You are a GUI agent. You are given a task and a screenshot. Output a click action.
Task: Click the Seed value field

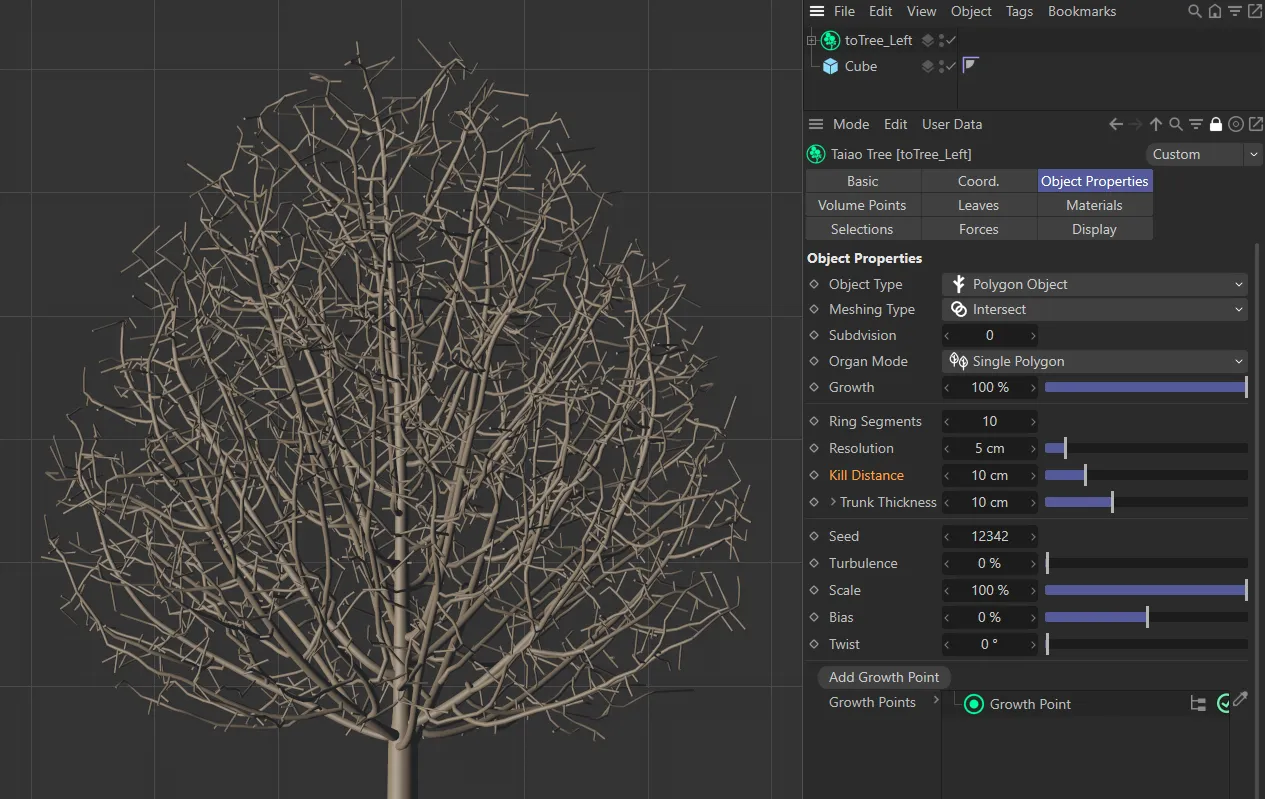tap(989, 536)
